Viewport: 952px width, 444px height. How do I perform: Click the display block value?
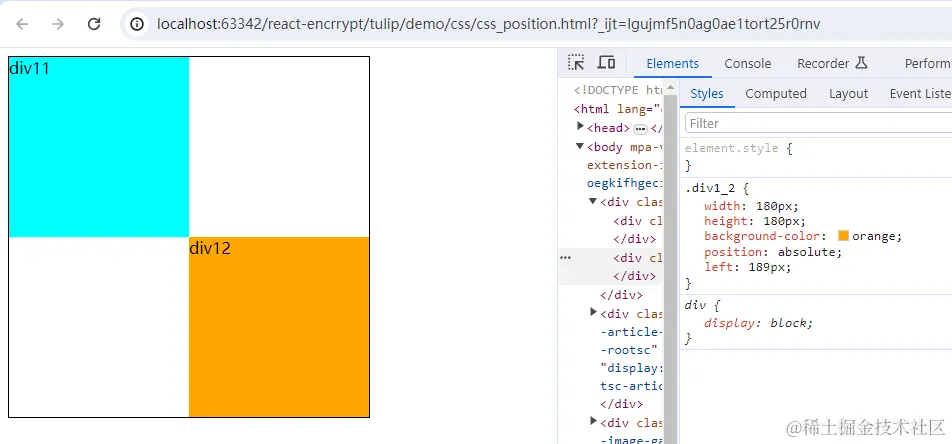point(789,323)
